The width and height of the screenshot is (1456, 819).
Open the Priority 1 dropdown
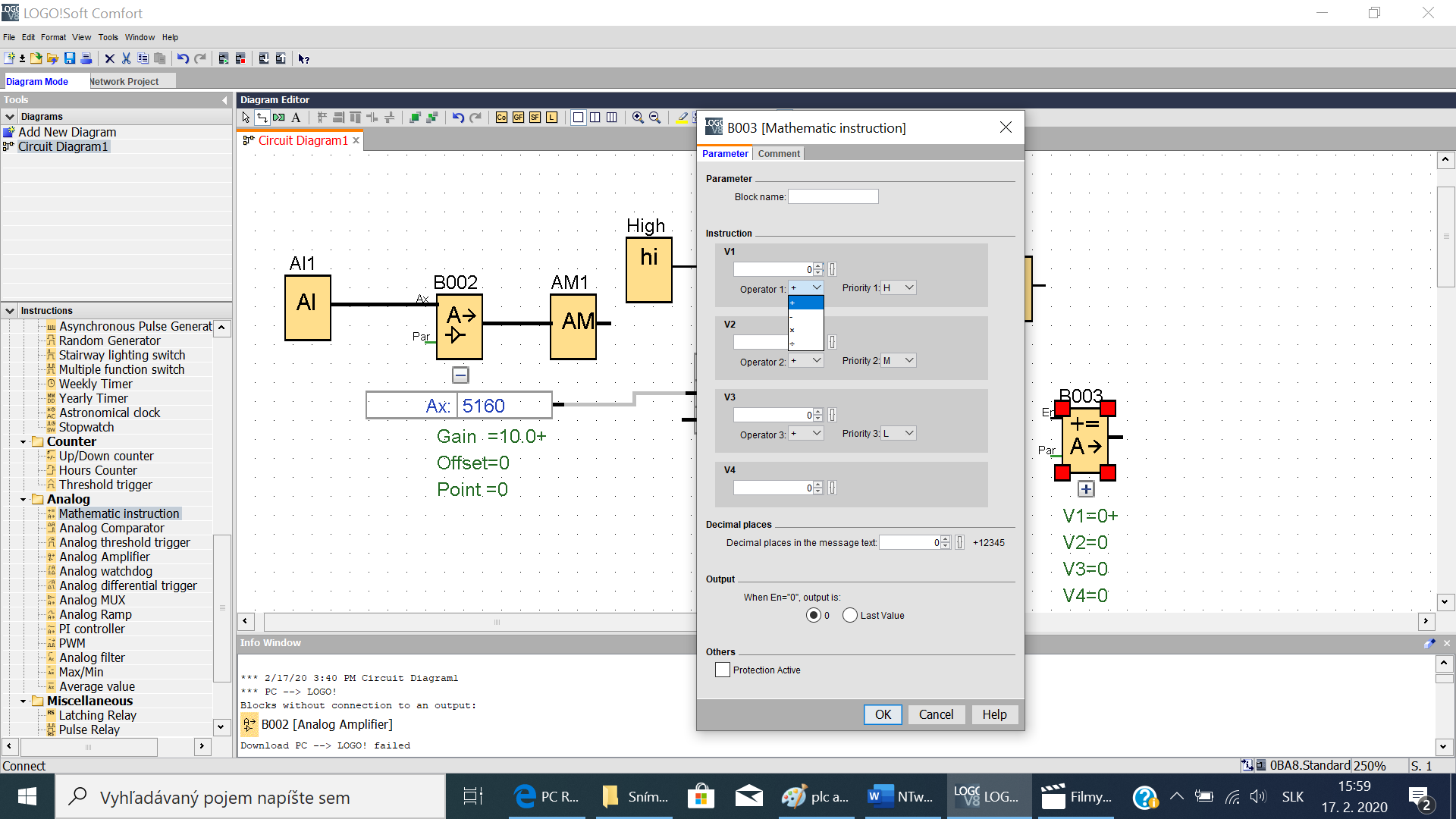click(899, 288)
